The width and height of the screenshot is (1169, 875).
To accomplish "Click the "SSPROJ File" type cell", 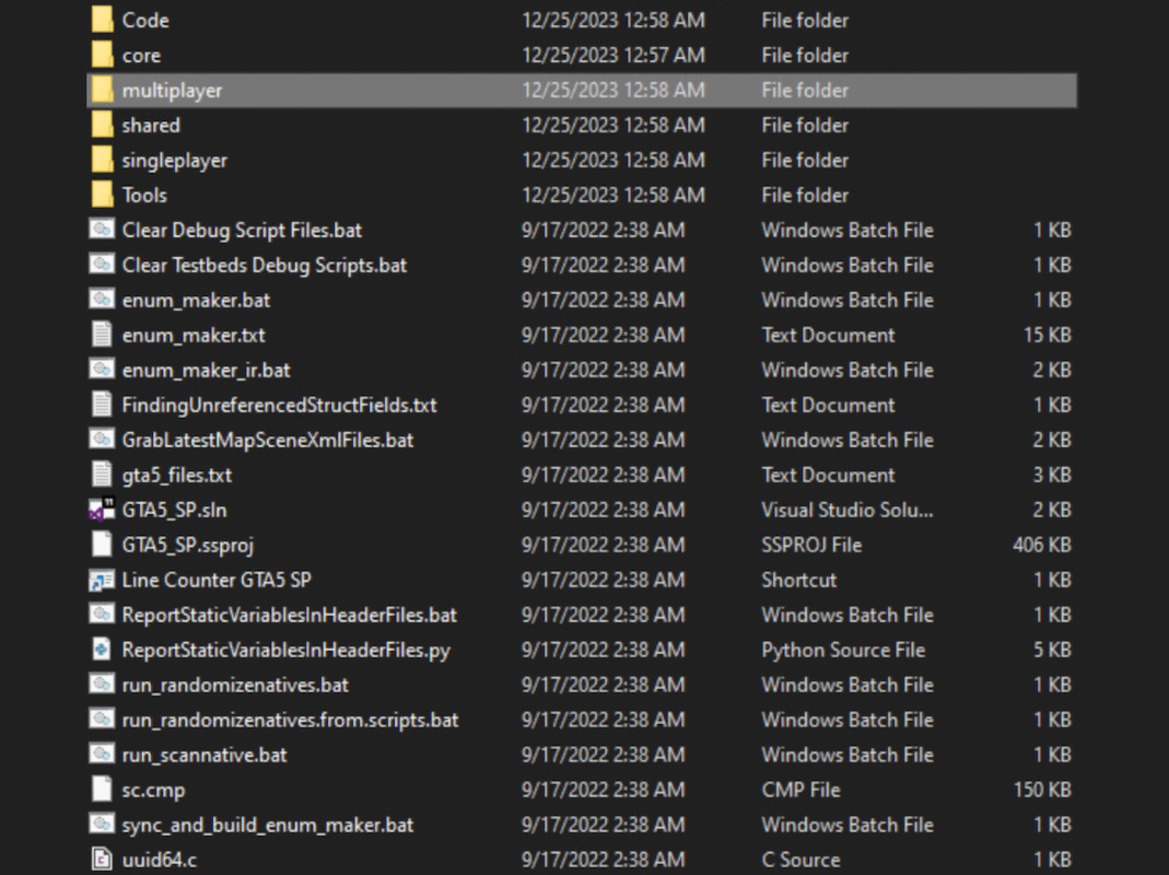I will point(811,545).
